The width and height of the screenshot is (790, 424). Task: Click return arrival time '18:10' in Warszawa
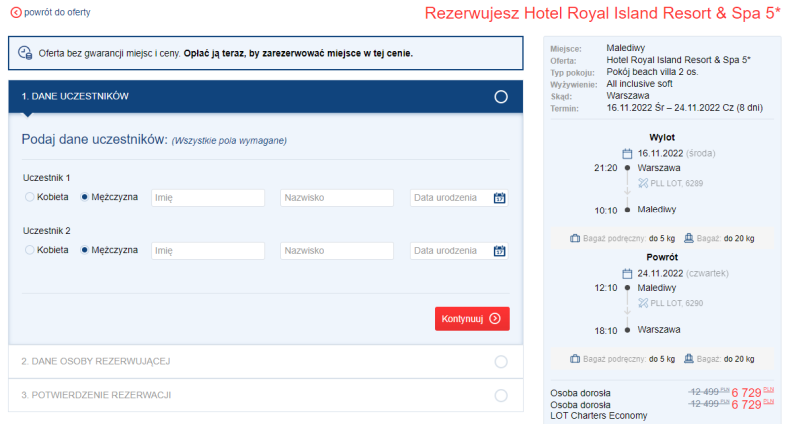tap(606, 331)
